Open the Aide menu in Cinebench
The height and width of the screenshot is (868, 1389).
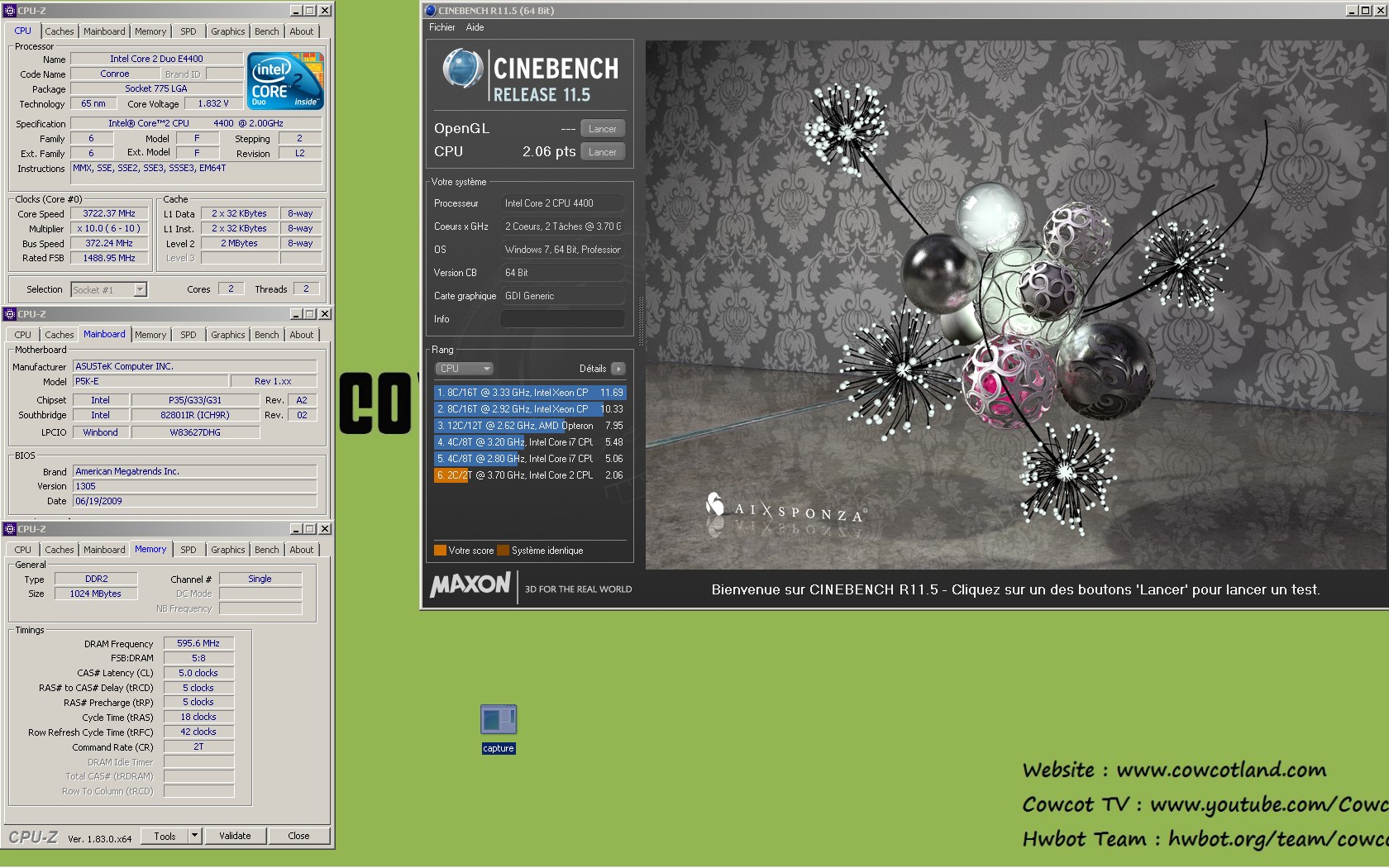pos(475,27)
